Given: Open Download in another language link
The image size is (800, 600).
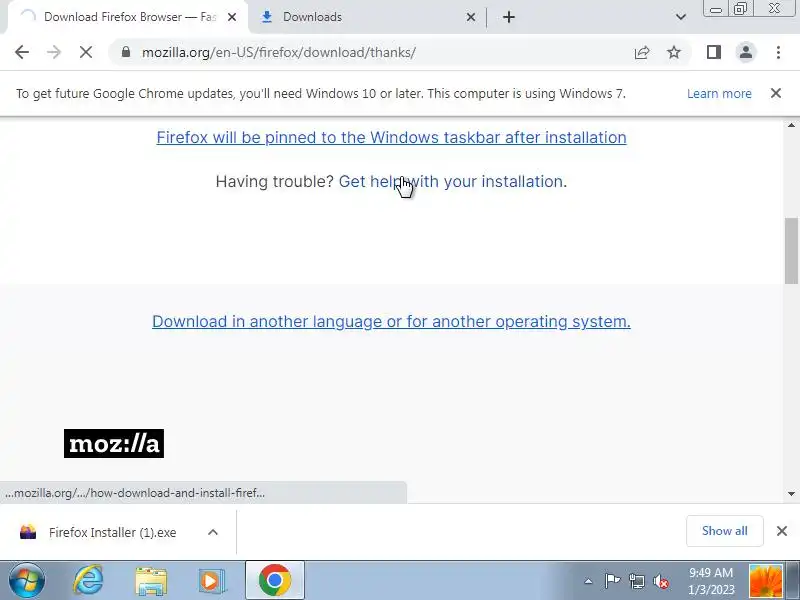Looking at the screenshot, I should tap(391, 321).
